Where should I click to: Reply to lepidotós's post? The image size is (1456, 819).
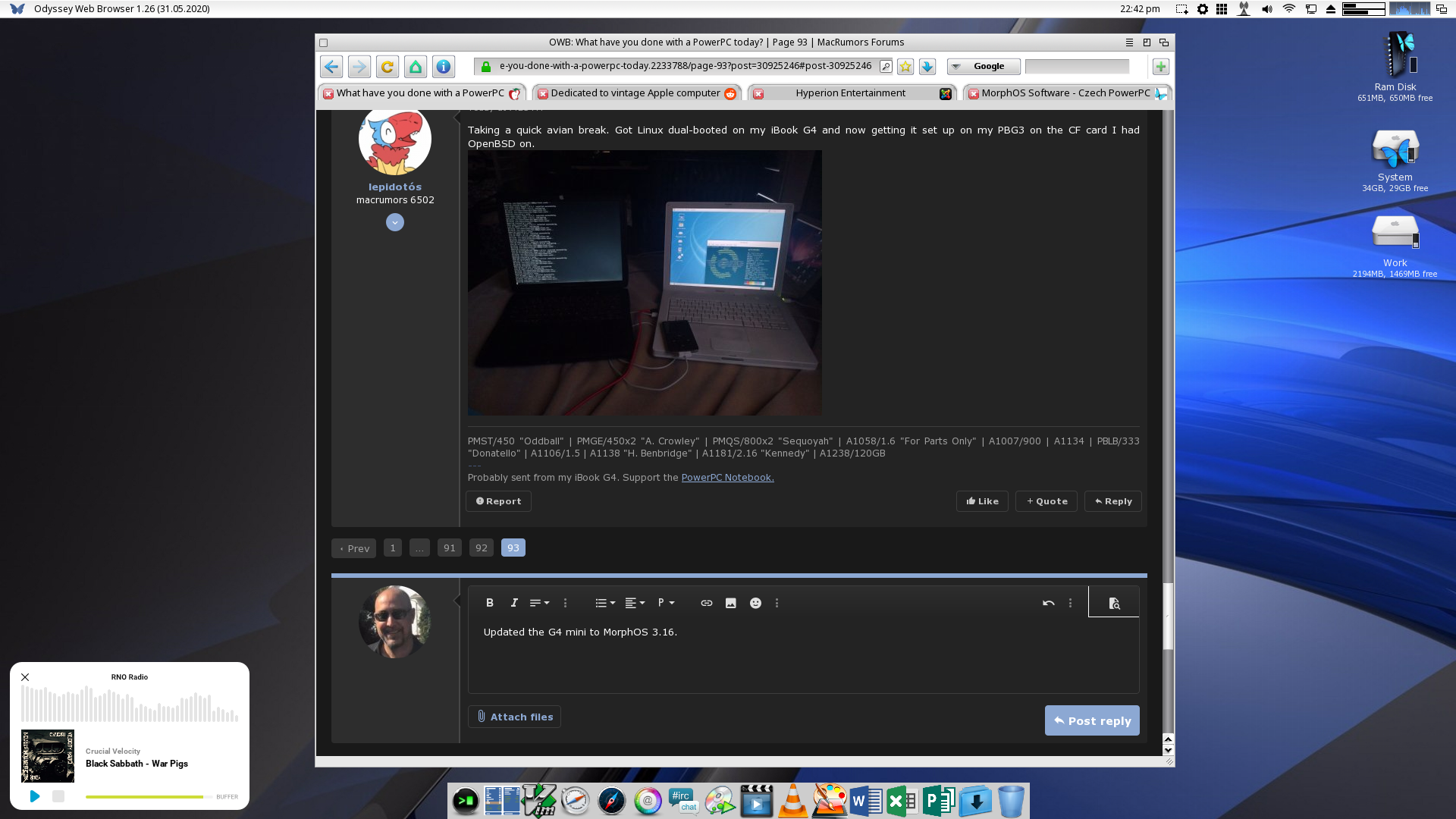[1113, 501]
